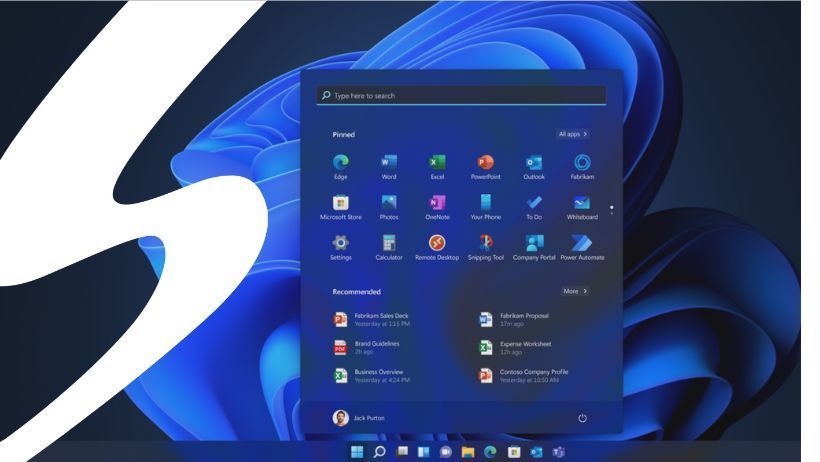Expand the All apps list
The width and height of the screenshot is (820, 462).
[x=573, y=134]
